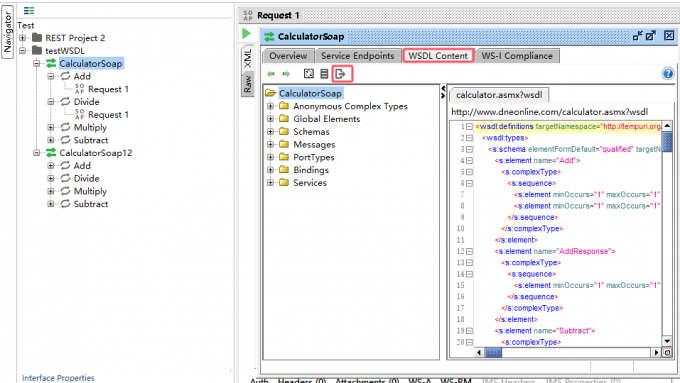Click the testWSDL project folder icon
This screenshot has height=383, width=680.
coord(37,50)
